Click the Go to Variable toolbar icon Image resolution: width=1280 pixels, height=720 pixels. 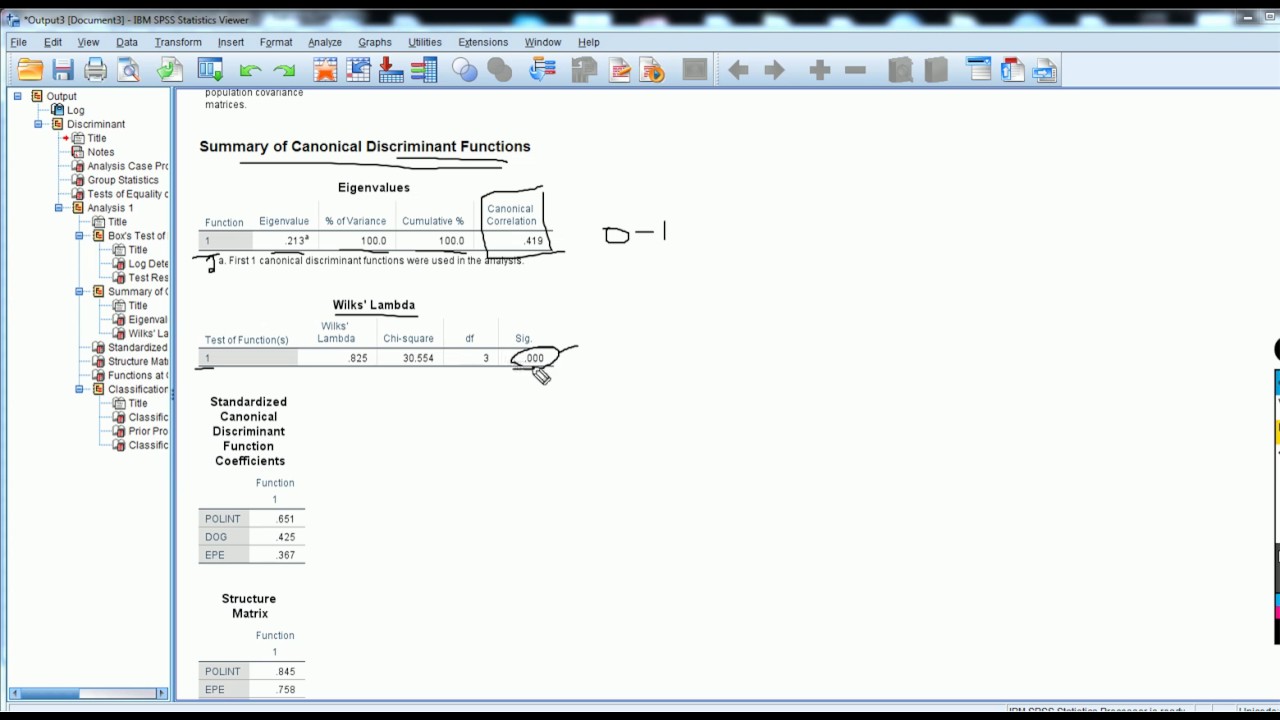[x=391, y=70]
